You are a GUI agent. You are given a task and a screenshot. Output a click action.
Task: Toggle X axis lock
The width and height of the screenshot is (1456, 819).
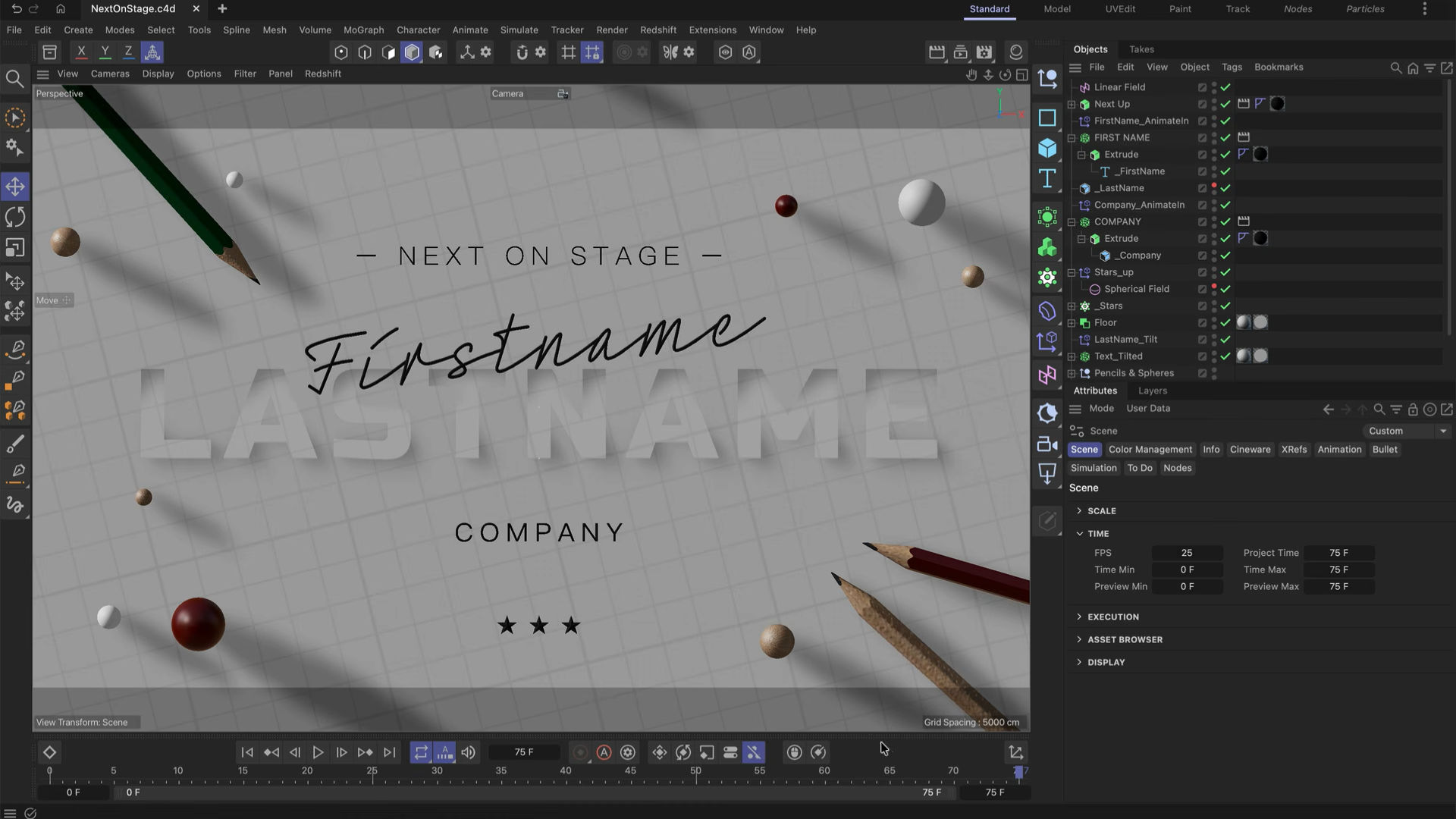(x=81, y=52)
